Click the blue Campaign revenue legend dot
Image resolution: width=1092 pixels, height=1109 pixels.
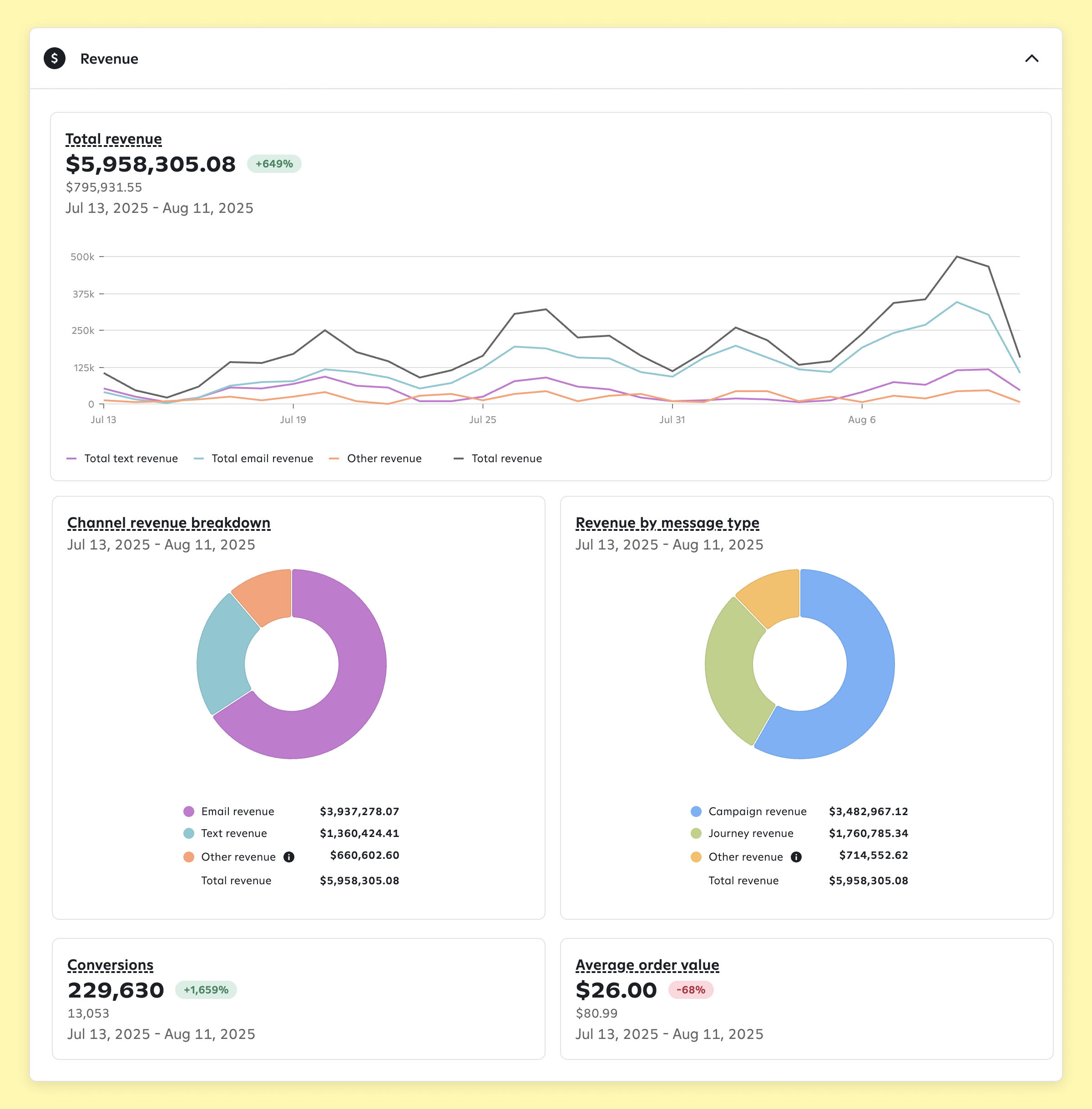pos(696,812)
